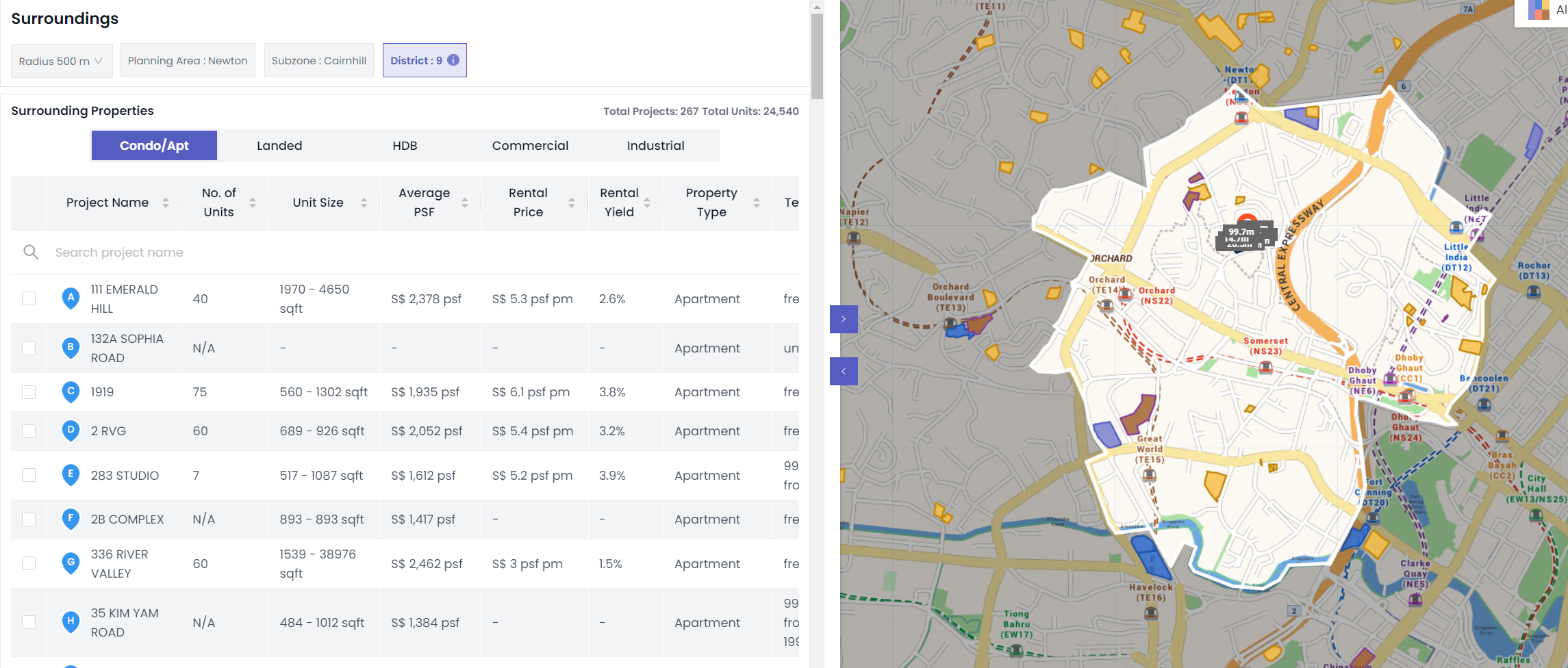This screenshot has height=668, width=1568.
Task: Click the Somerset NS23 station icon on map
Action: coord(1265,368)
